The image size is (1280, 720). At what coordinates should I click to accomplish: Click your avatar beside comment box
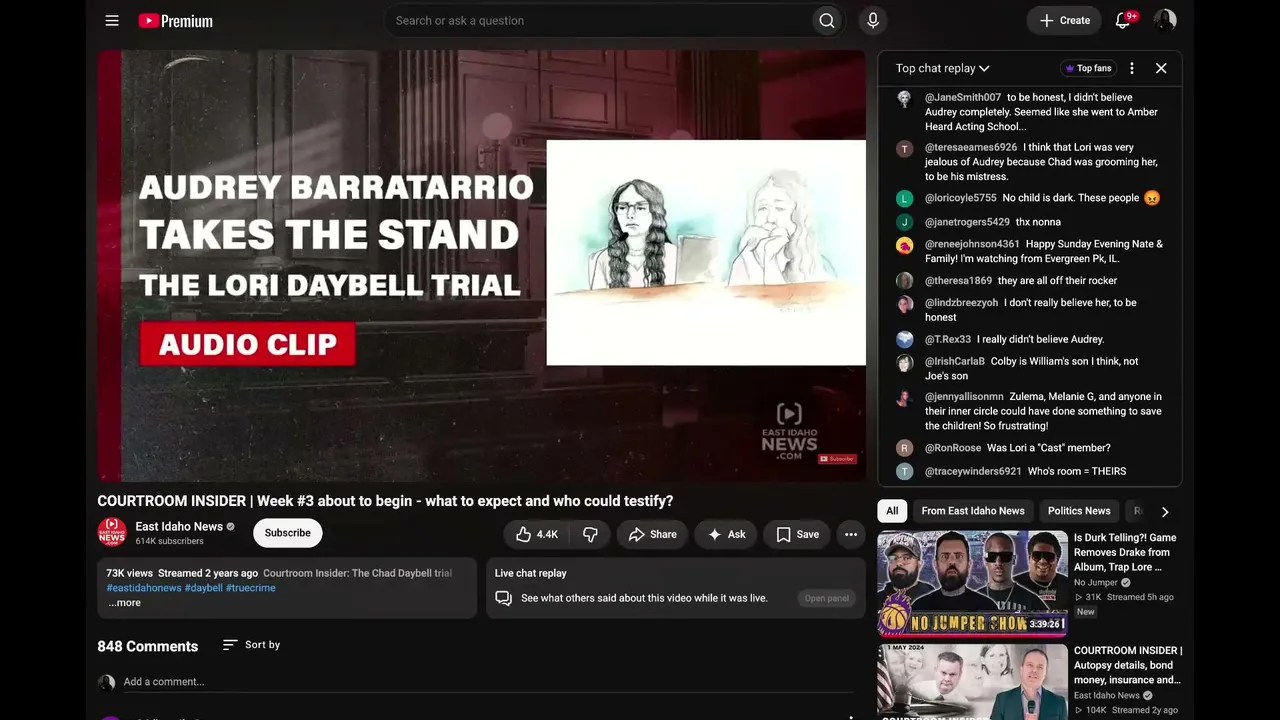[106, 683]
